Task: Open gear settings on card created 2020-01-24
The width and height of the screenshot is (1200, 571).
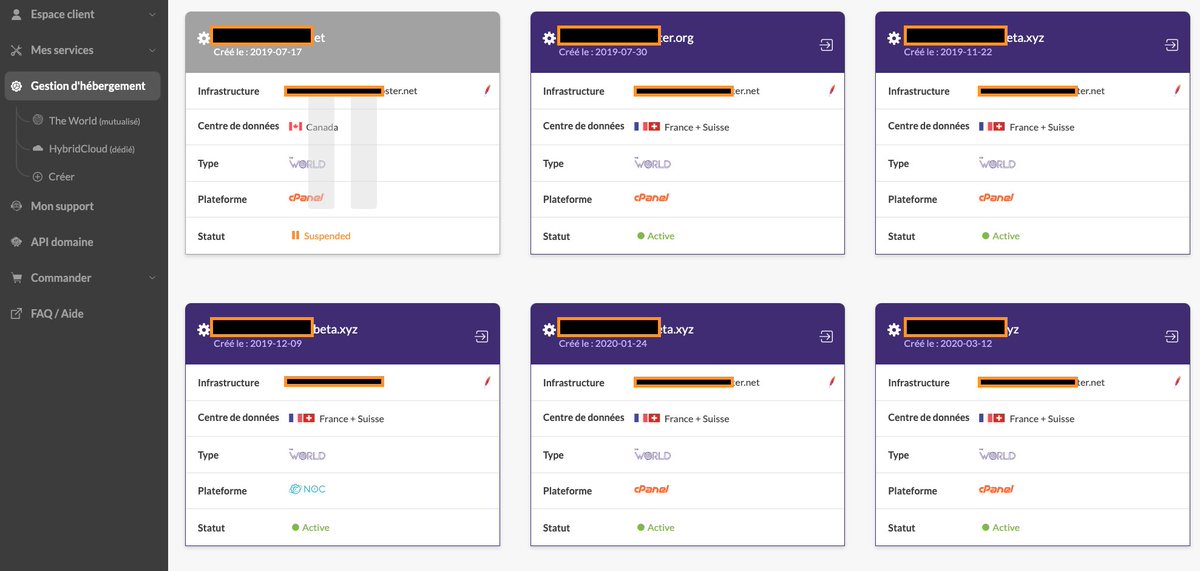Action: (x=549, y=330)
